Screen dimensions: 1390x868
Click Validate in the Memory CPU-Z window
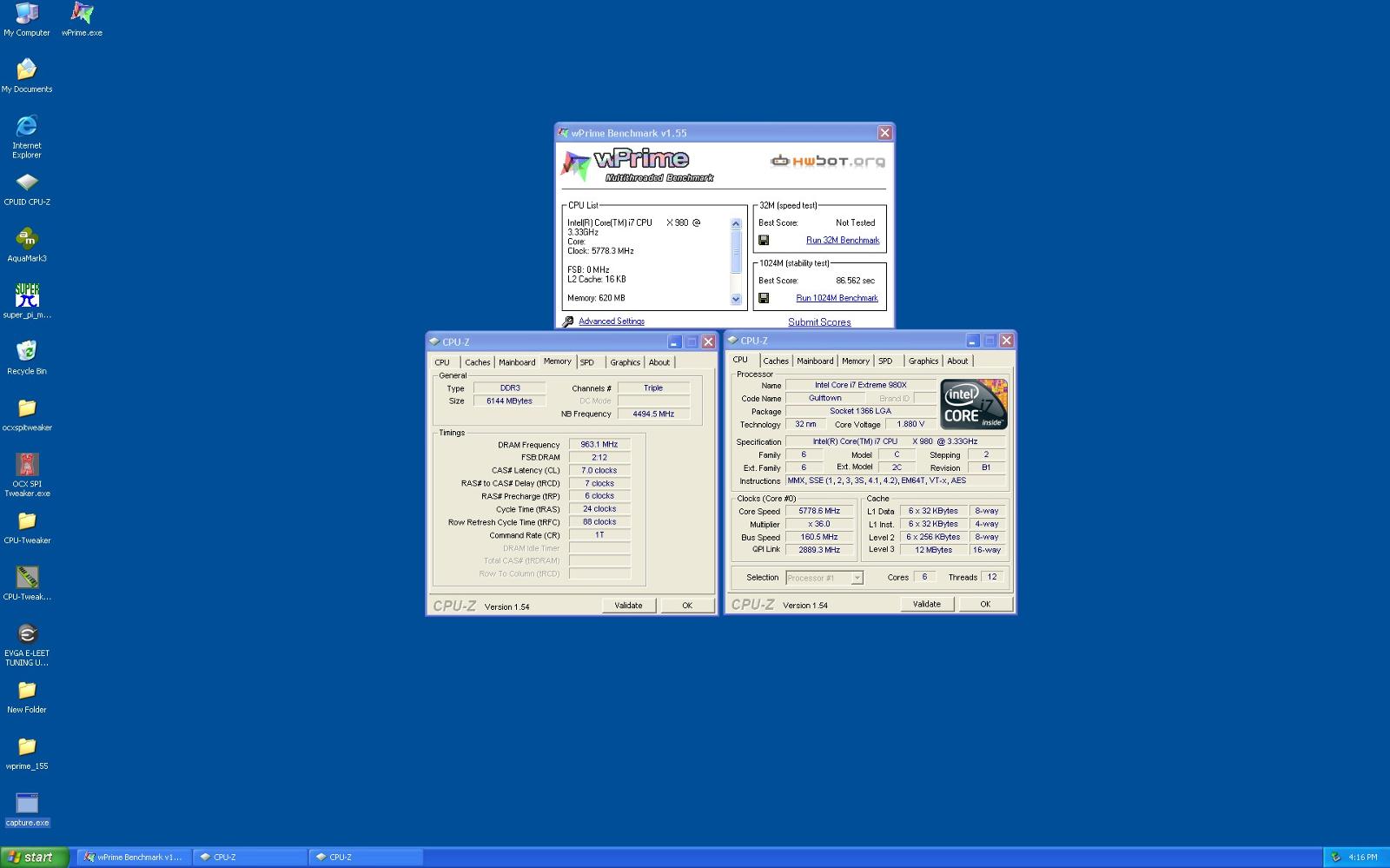pos(629,606)
